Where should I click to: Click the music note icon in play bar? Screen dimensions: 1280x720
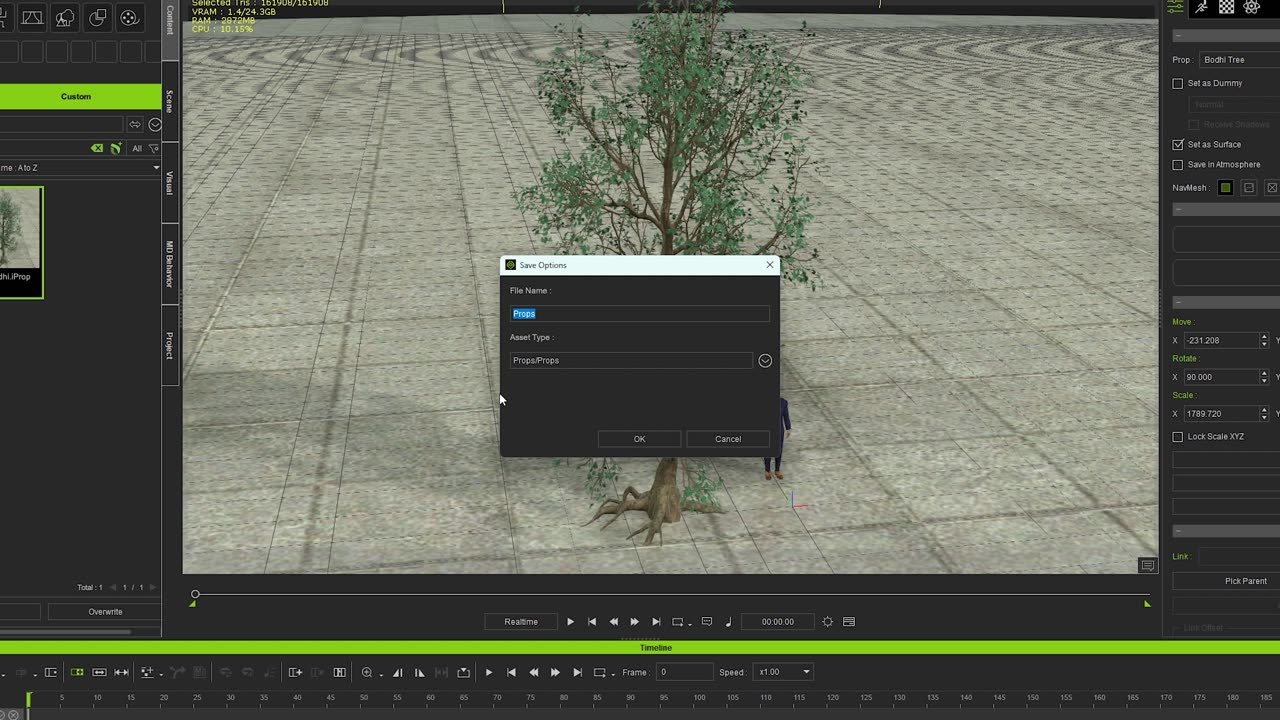[728, 622]
